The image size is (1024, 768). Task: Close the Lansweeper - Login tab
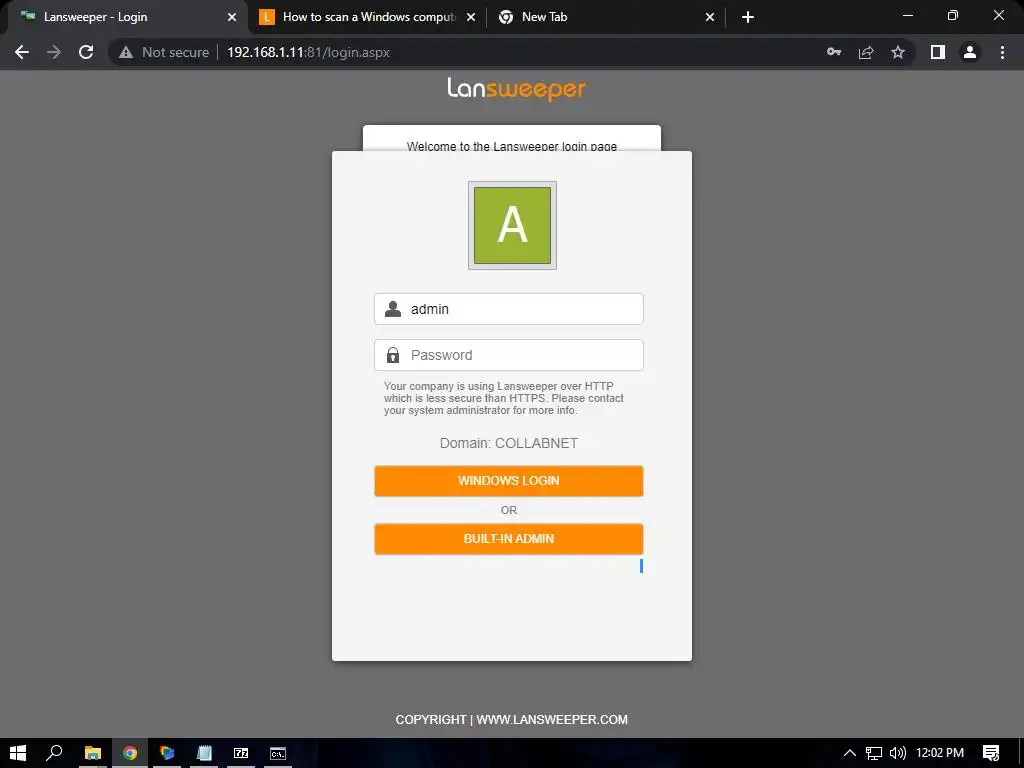[x=232, y=17]
